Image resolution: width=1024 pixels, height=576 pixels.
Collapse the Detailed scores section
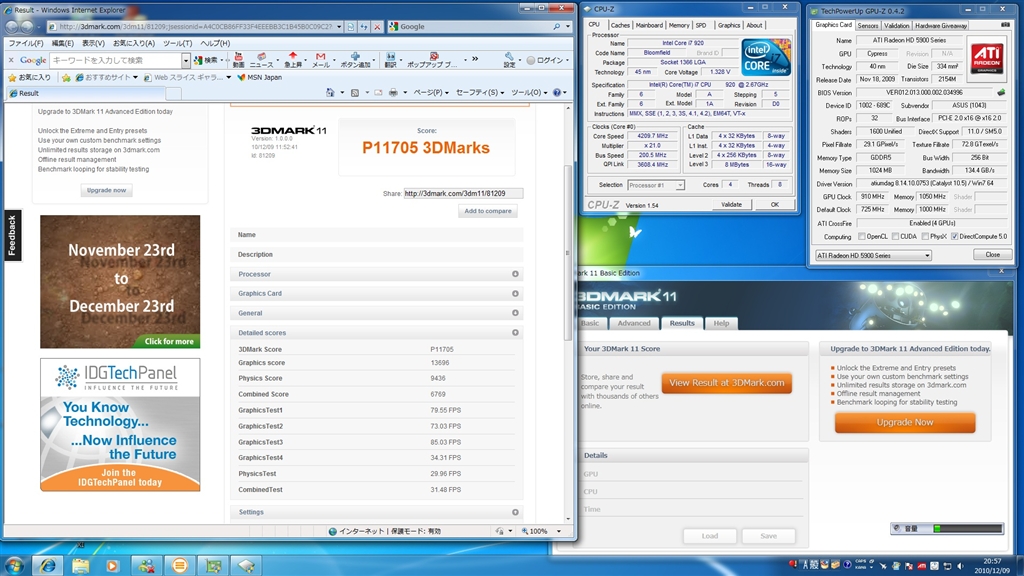tap(515, 333)
